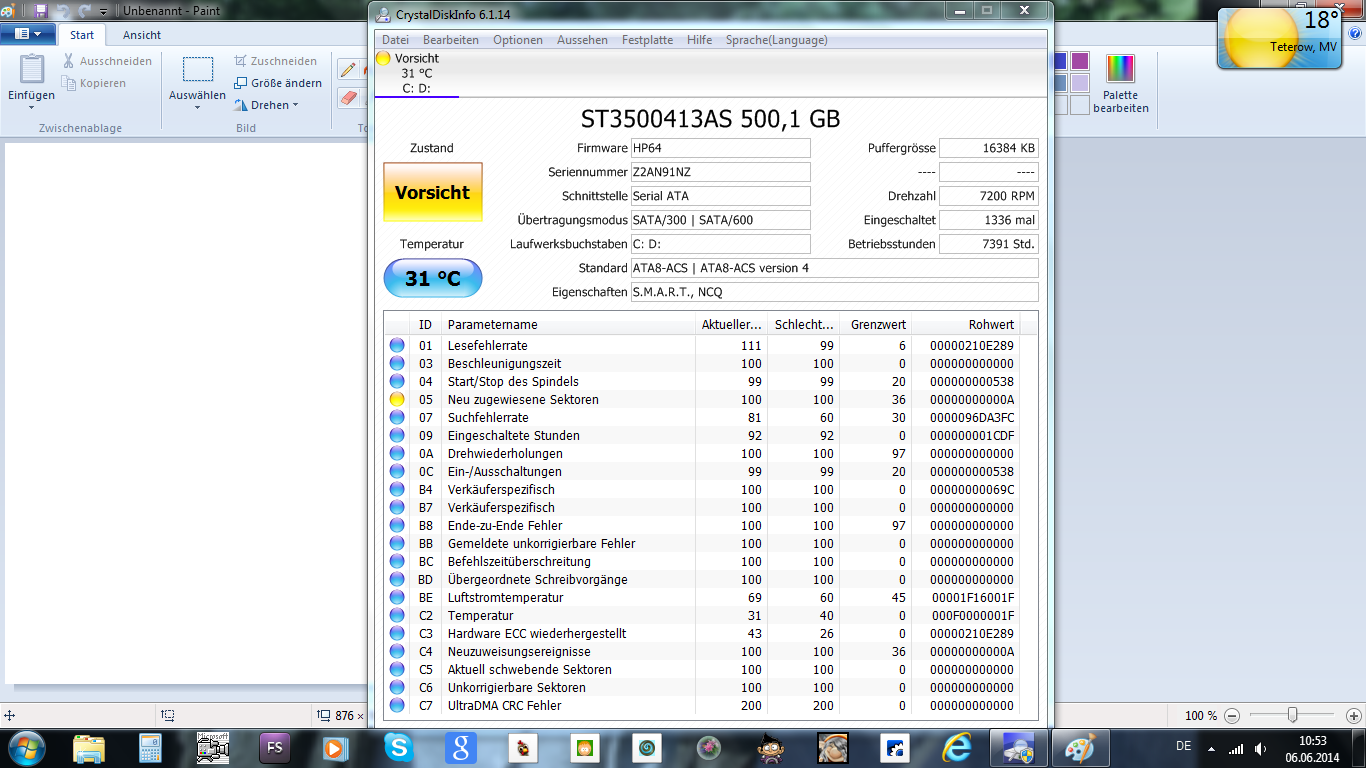
Task: Click the Redo arrow in Paint's title bar
Action: coord(83,11)
